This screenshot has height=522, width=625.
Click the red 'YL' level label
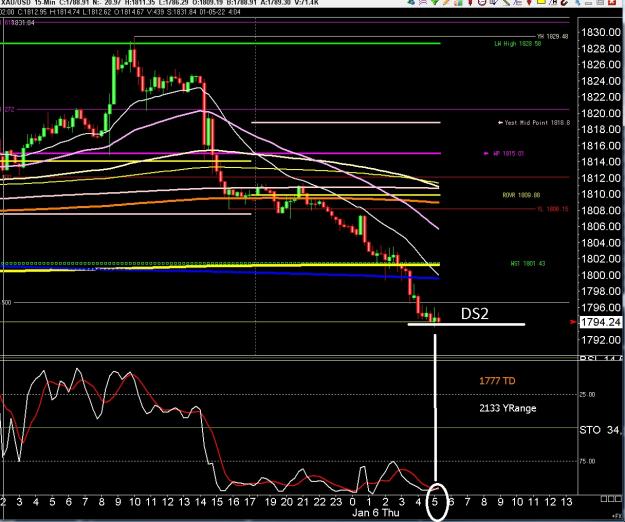552,209
